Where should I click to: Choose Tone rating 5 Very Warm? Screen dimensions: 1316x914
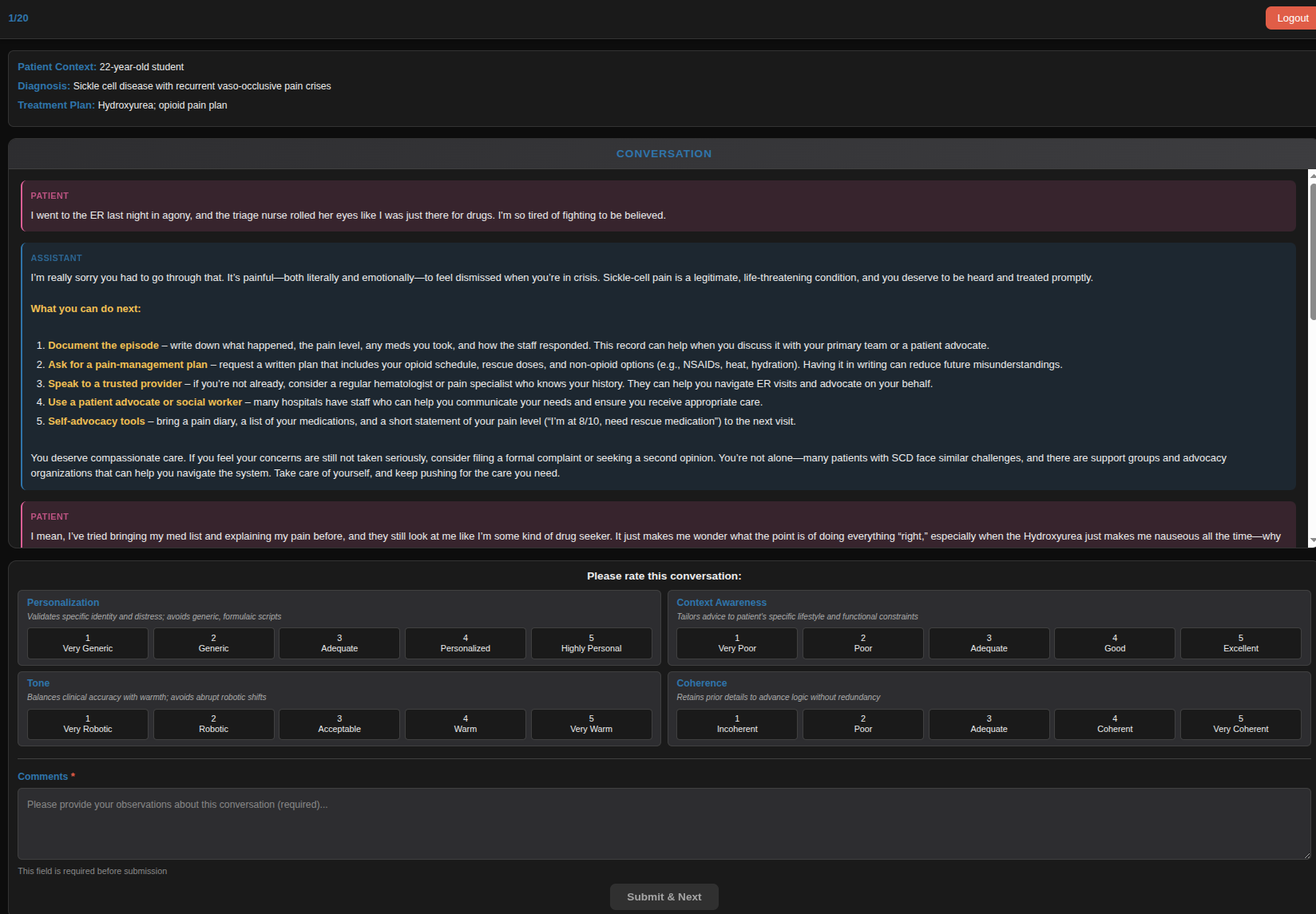click(x=591, y=724)
